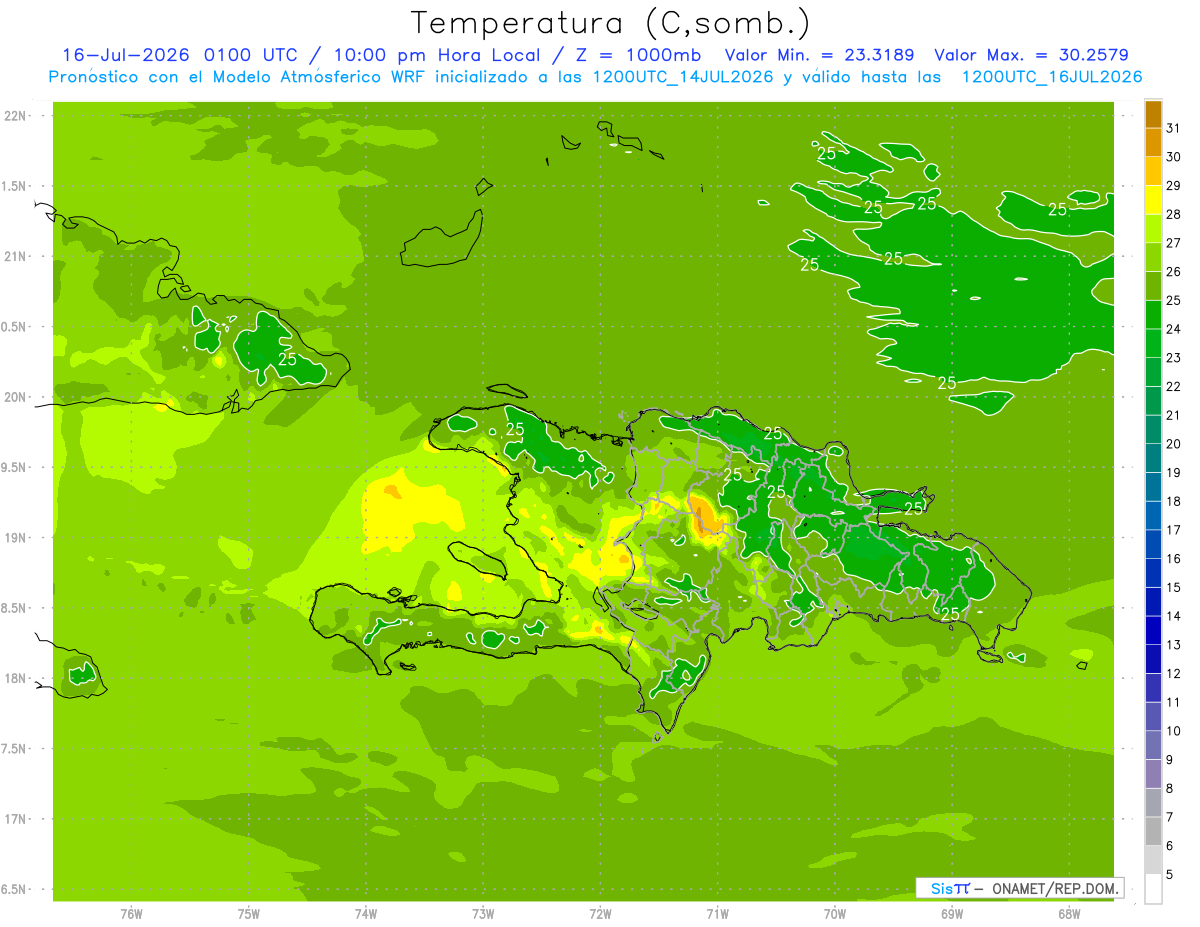
Task: Click the 69W longitude axis label
Action: (x=951, y=914)
